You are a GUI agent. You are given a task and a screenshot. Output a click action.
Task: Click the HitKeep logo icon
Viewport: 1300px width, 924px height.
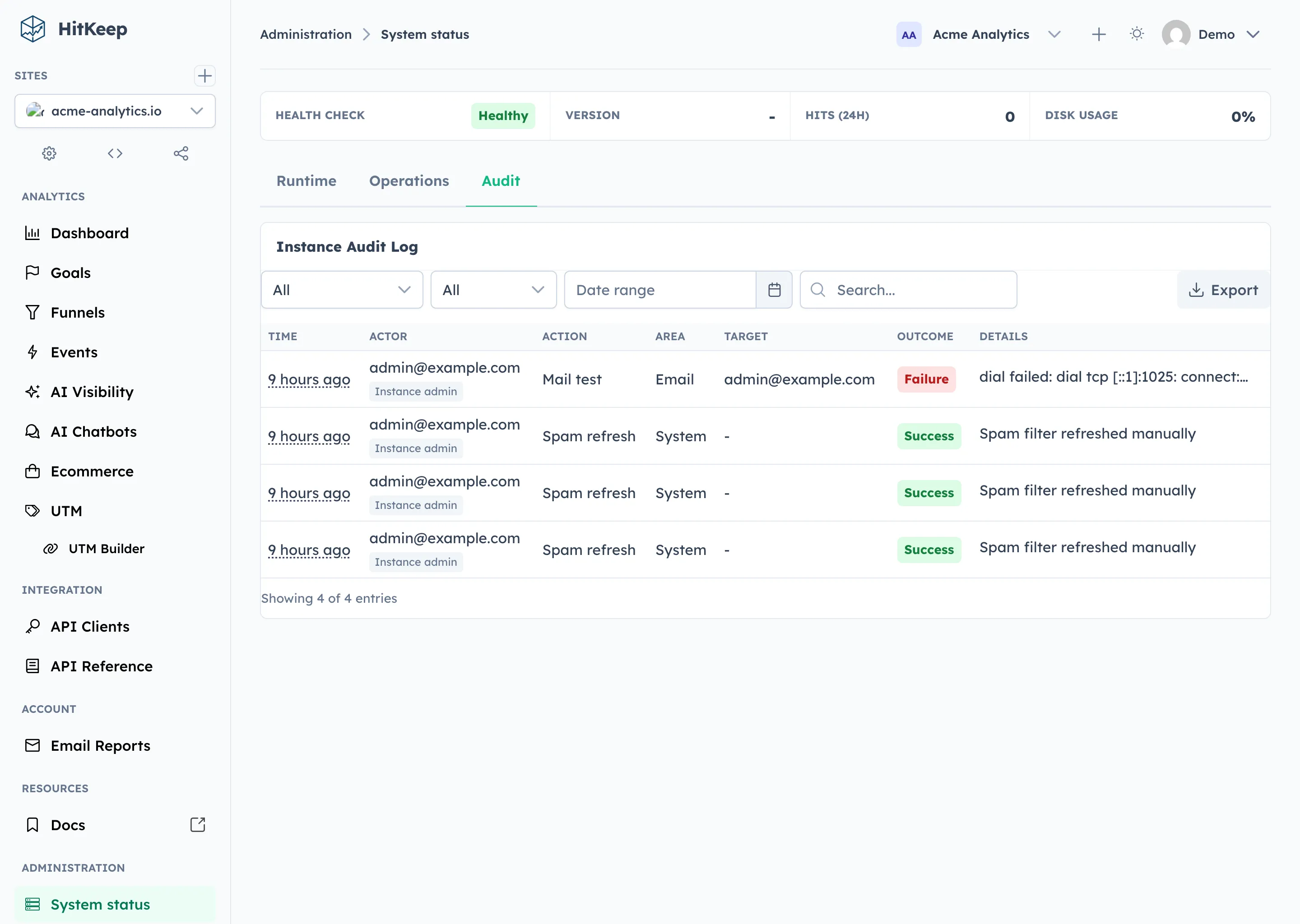click(32, 28)
